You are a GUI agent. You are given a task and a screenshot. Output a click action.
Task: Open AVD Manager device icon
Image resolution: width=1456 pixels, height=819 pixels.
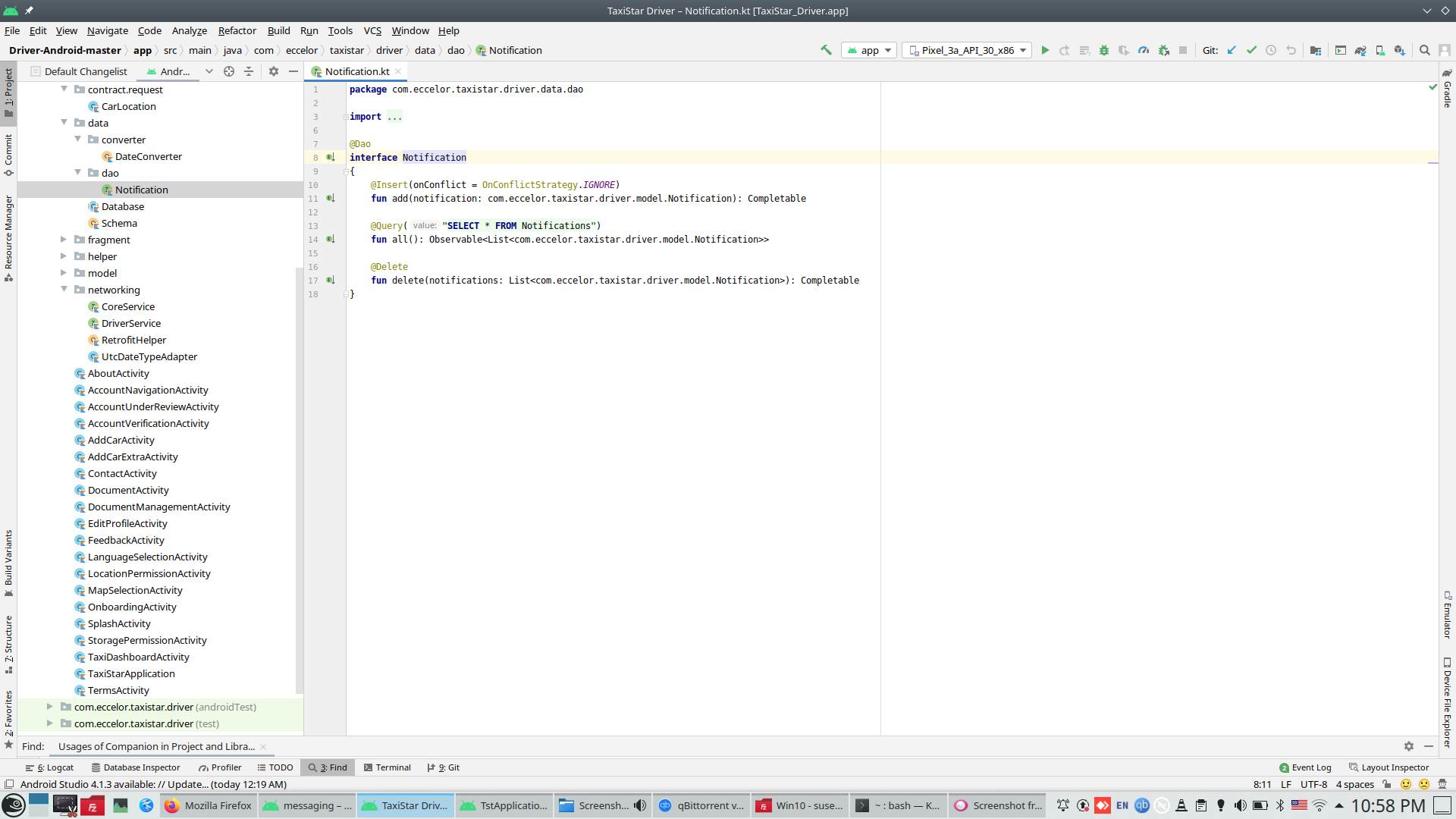pos(1380,50)
